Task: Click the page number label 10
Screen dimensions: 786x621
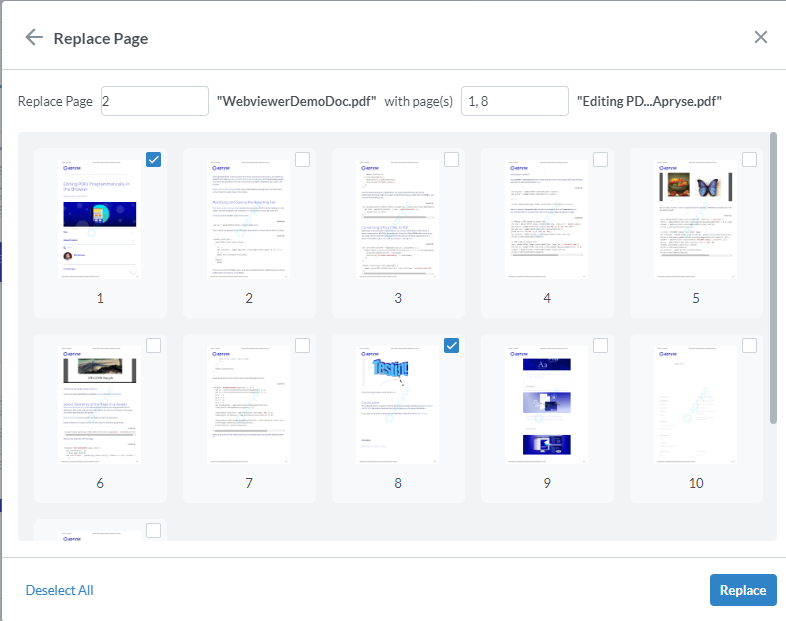Action: (696, 483)
